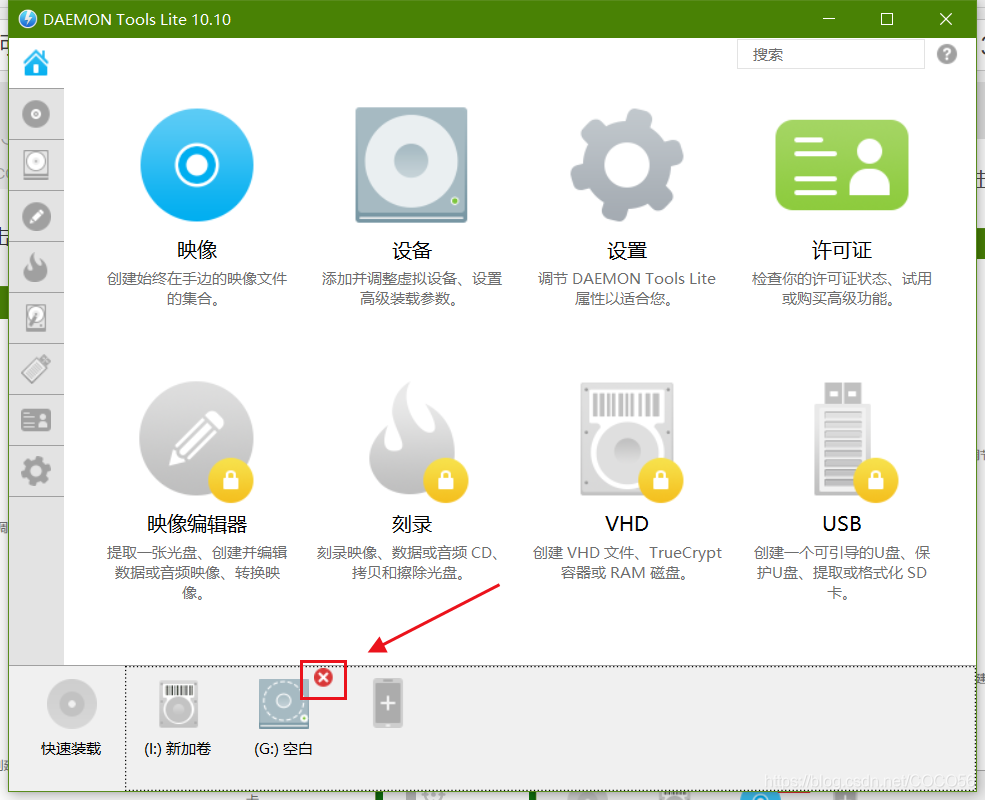Click the 刻录 title text
The width and height of the screenshot is (985, 800).
(x=411, y=524)
